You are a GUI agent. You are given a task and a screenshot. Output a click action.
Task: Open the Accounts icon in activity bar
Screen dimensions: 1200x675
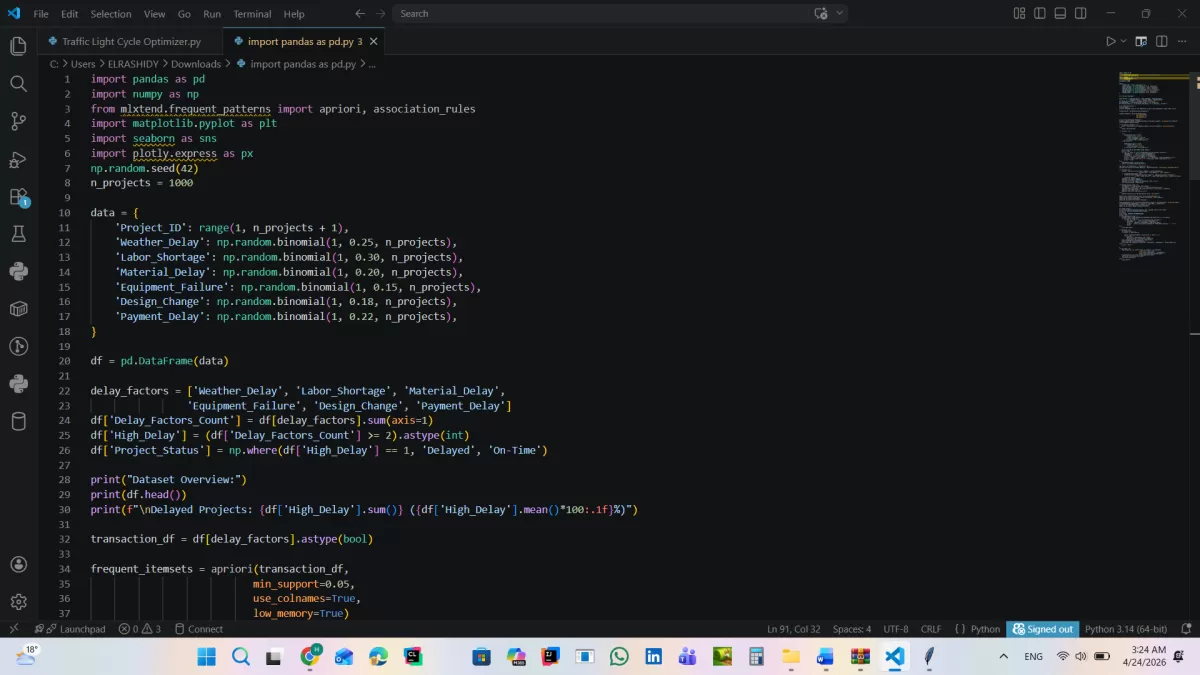click(x=18, y=564)
